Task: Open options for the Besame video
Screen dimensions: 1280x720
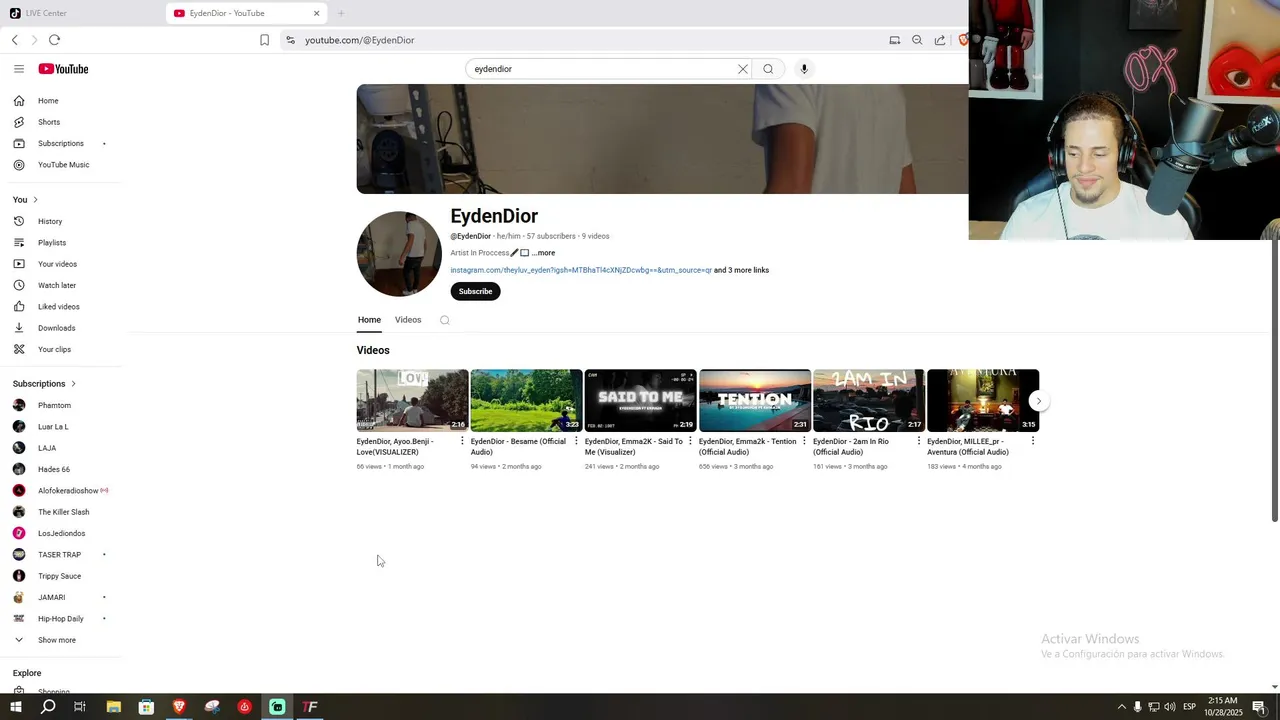Action: 576,441
